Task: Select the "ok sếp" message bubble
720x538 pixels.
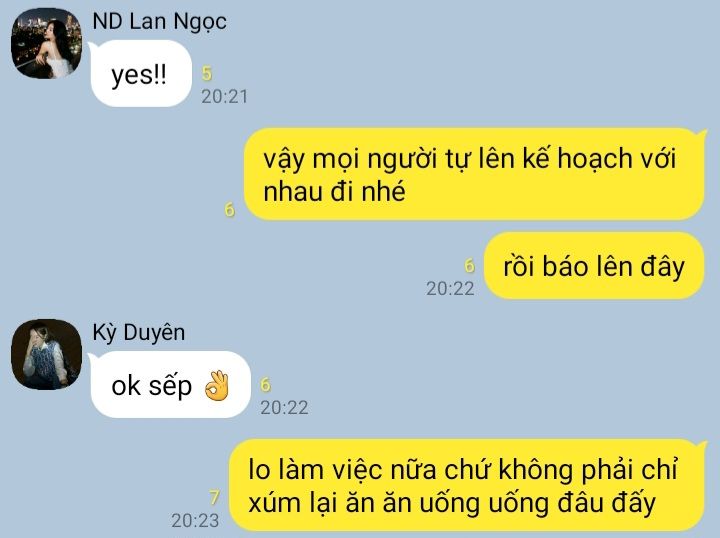Action: coord(170,385)
